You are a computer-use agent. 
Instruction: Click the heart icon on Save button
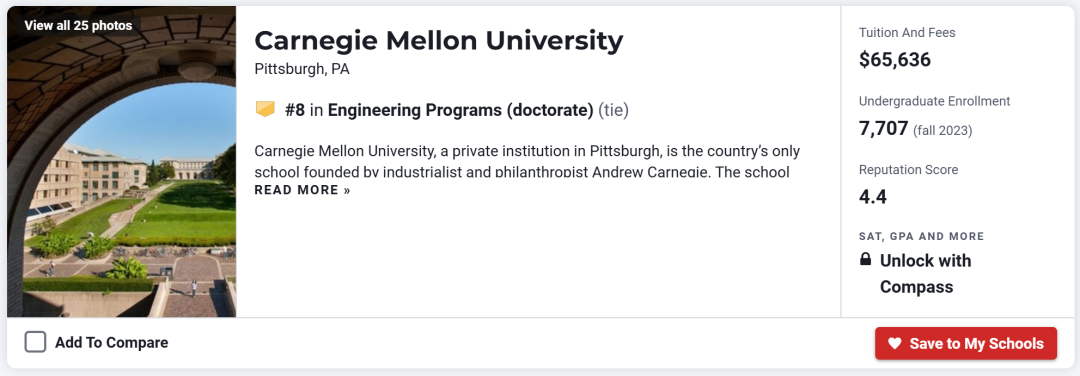click(x=894, y=344)
